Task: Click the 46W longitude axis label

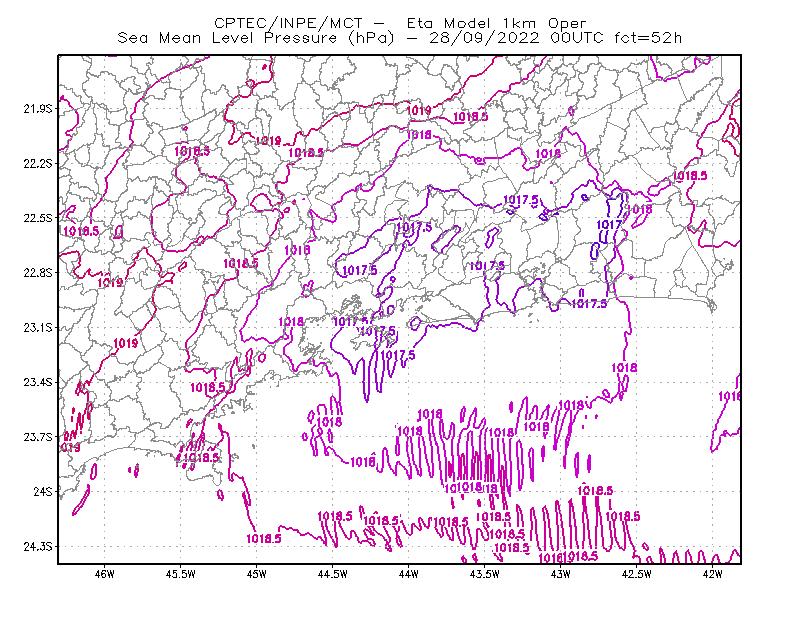Action: pos(105,574)
